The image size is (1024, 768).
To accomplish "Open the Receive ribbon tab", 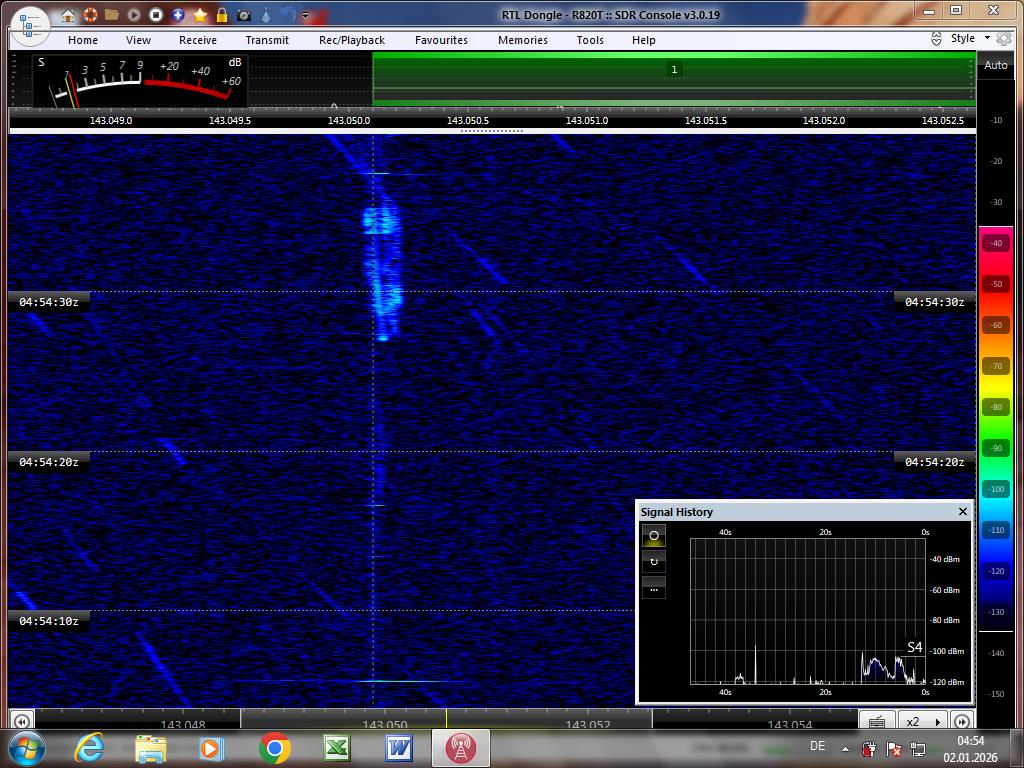I will pyautogui.click(x=198, y=40).
